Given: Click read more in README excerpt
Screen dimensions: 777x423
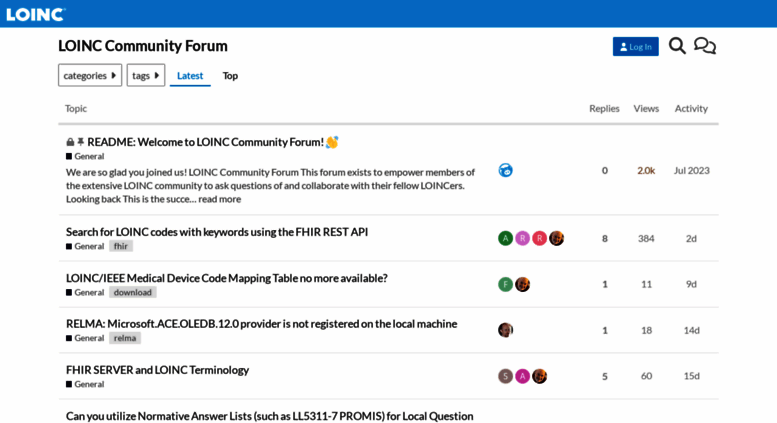Looking at the screenshot, I should pyautogui.click(x=220, y=199).
